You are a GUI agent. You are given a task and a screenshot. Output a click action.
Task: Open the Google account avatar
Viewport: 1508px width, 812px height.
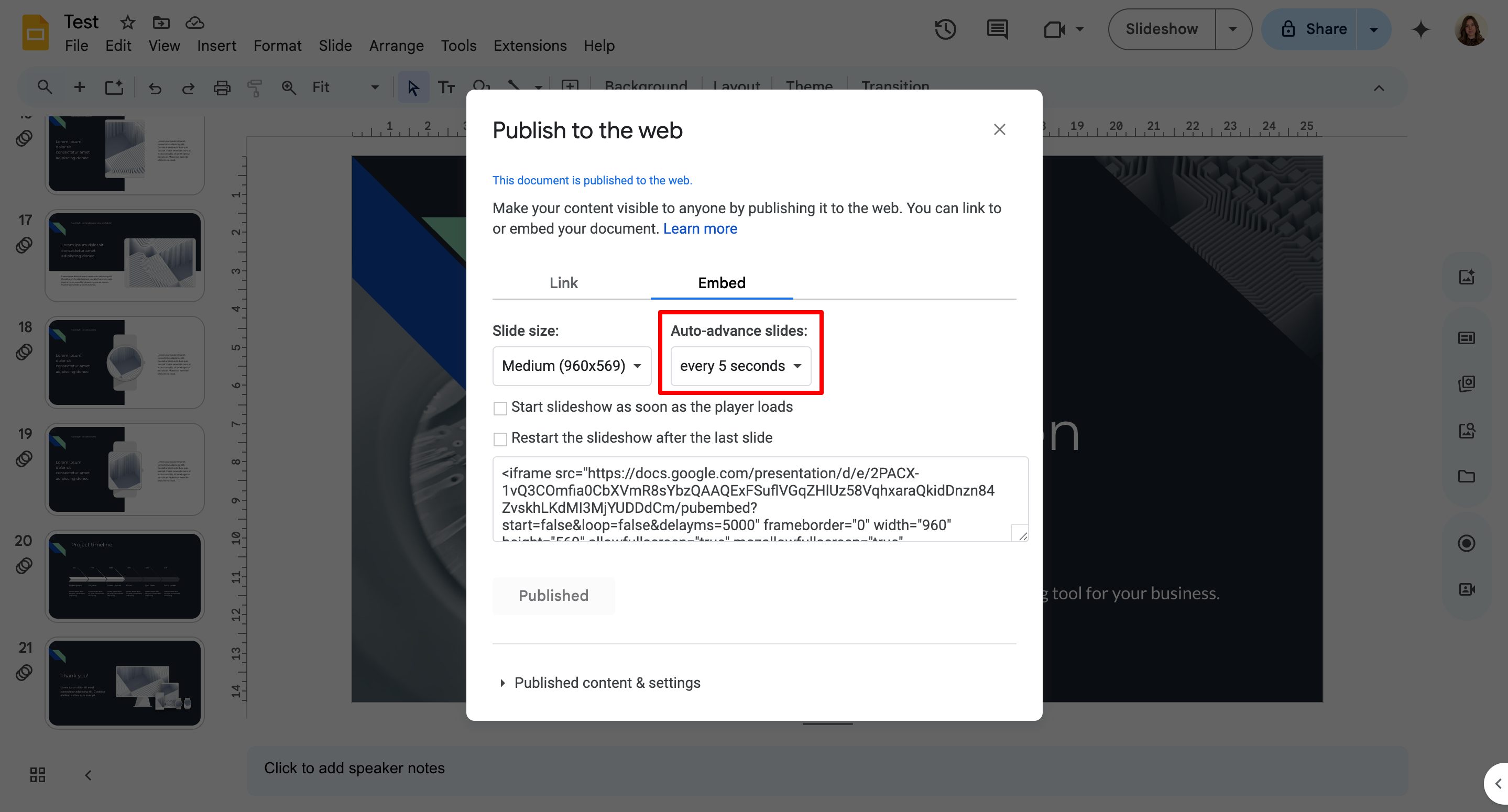click(x=1470, y=29)
